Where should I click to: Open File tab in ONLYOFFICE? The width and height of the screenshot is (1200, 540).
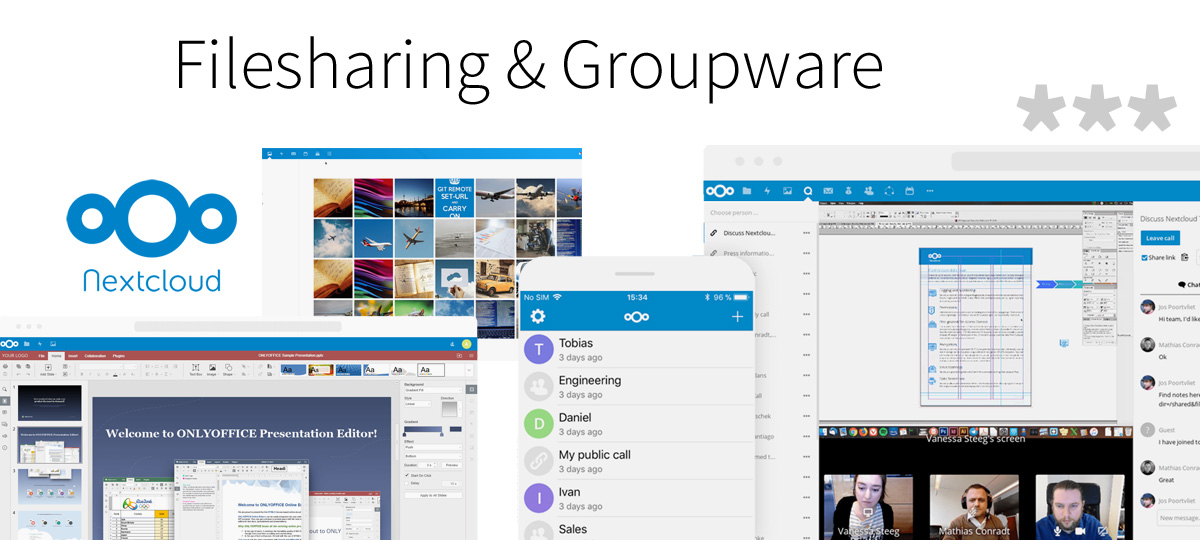pyautogui.click(x=41, y=356)
